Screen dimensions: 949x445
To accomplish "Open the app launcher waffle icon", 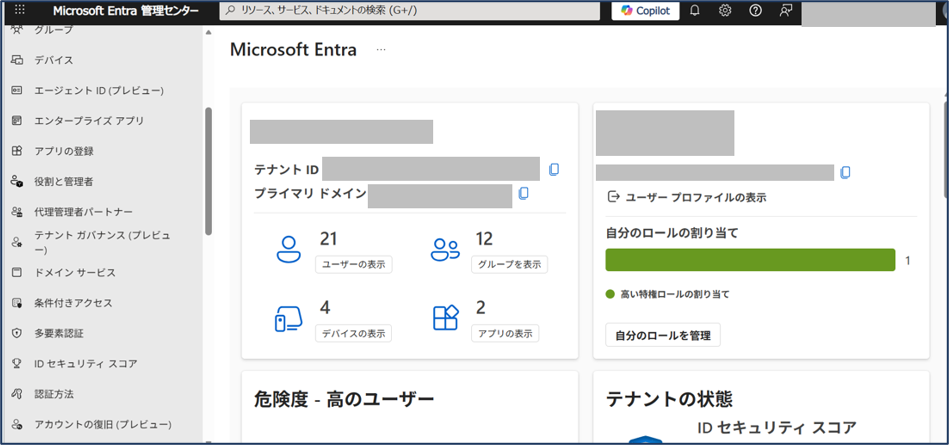I will [20, 10].
